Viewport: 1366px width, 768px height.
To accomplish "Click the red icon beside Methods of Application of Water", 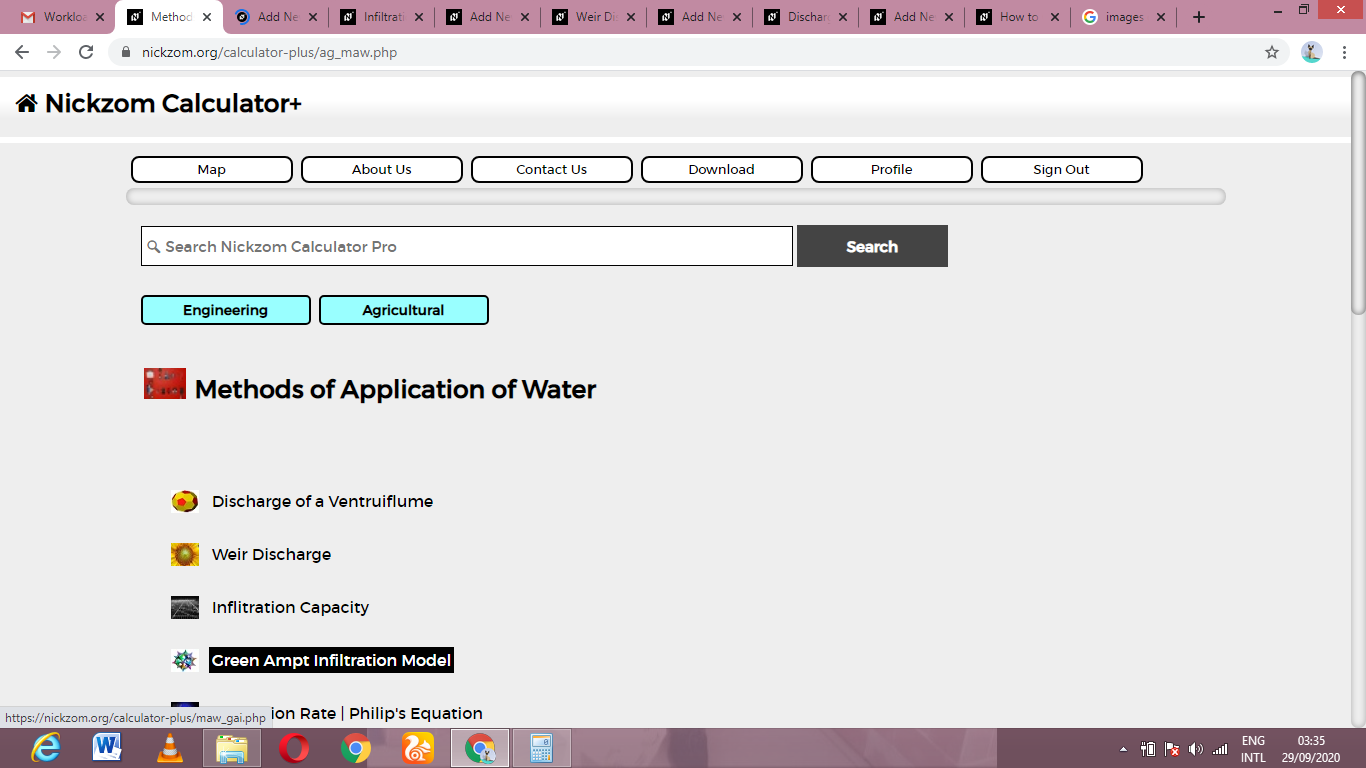I will [x=165, y=384].
